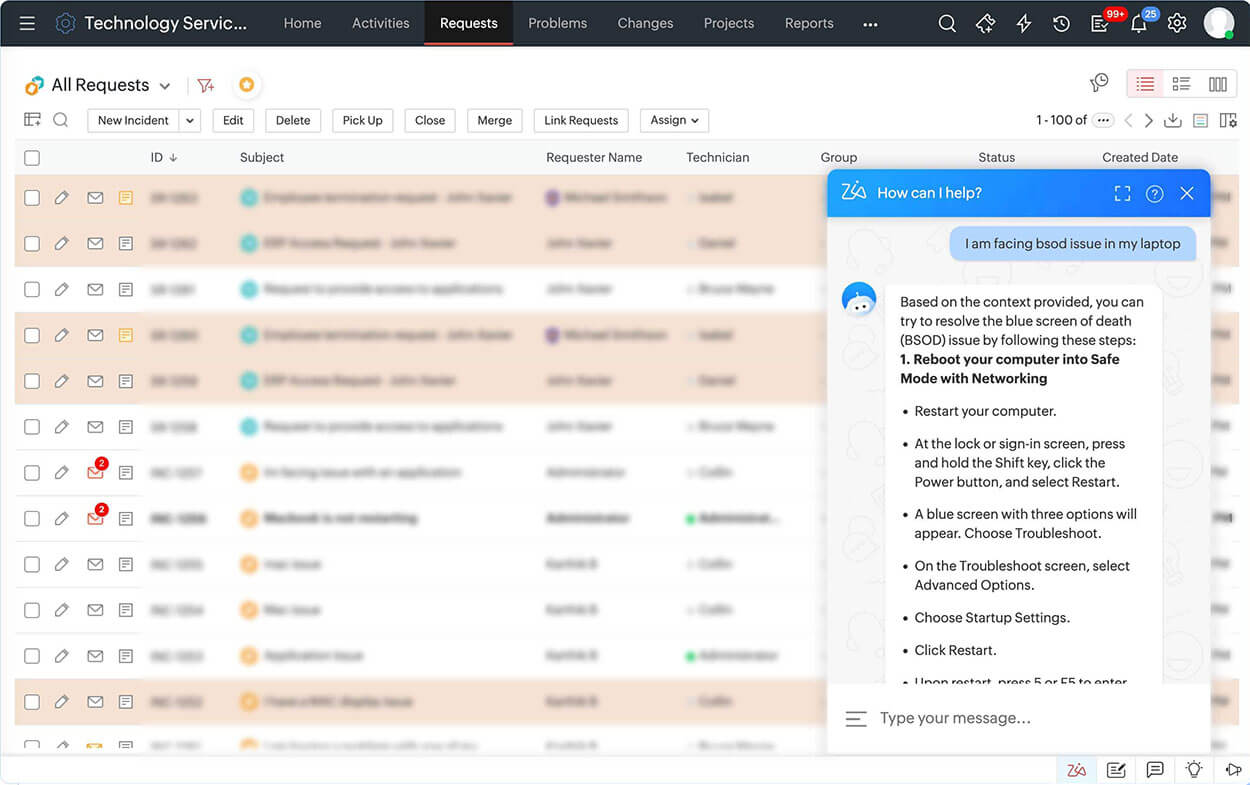This screenshot has height=785, width=1250.
Task: Open the quick actions lightning icon
Action: point(1023,23)
